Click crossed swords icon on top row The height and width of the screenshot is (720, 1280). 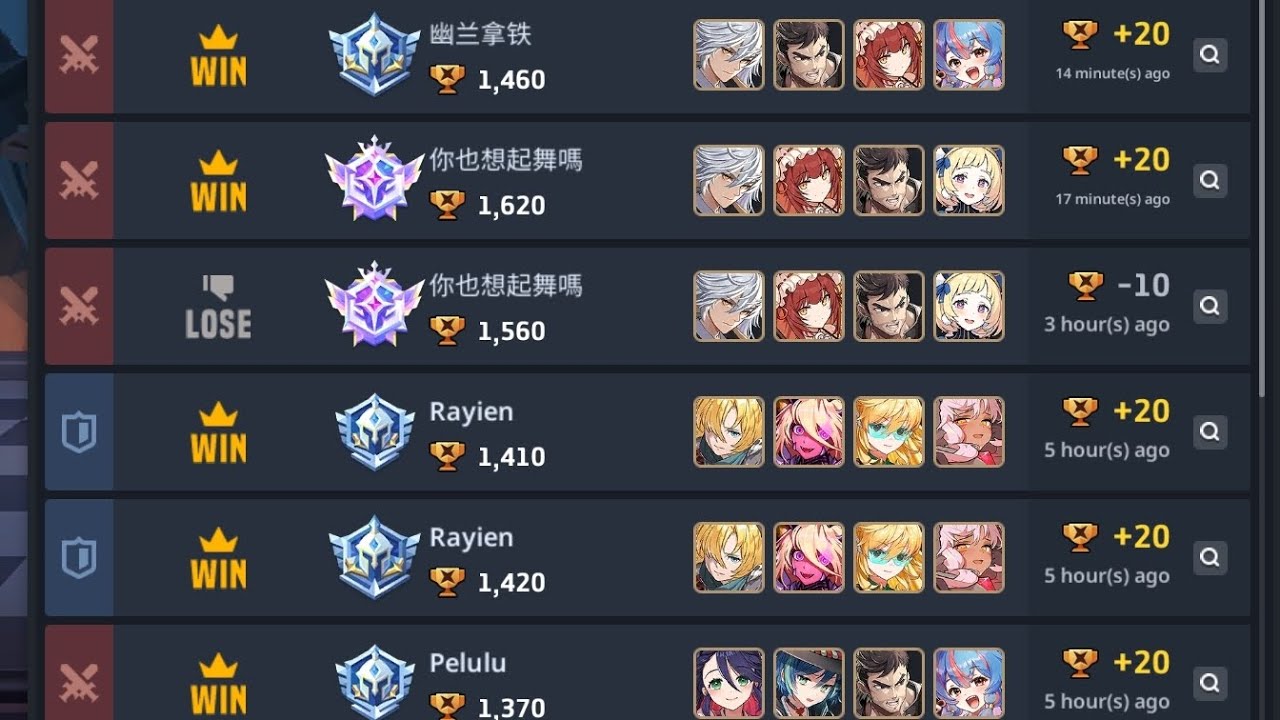[x=79, y=55]
